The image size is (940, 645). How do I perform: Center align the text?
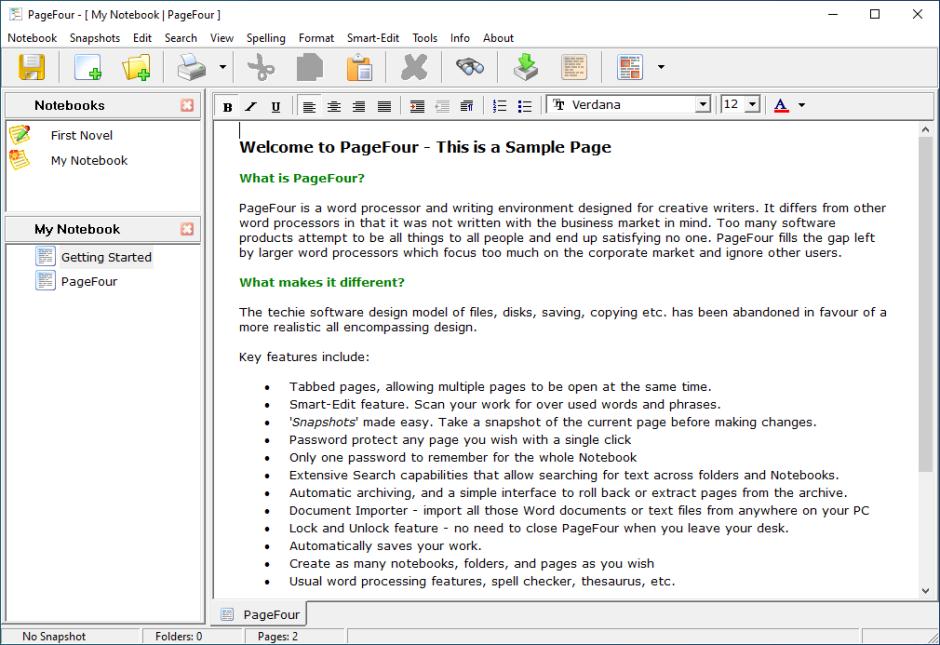click(334, 107)
